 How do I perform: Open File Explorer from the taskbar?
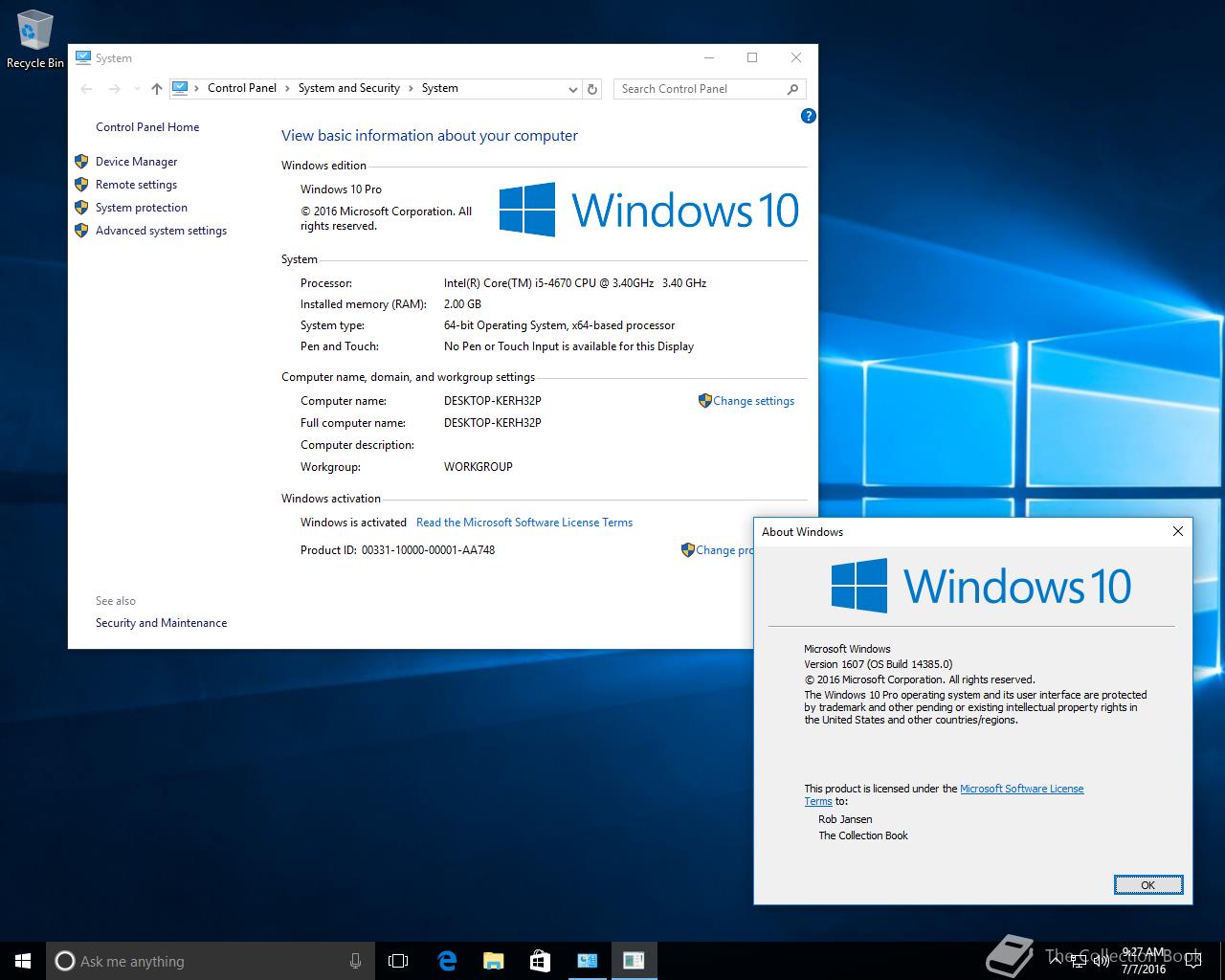coord(493,961)
